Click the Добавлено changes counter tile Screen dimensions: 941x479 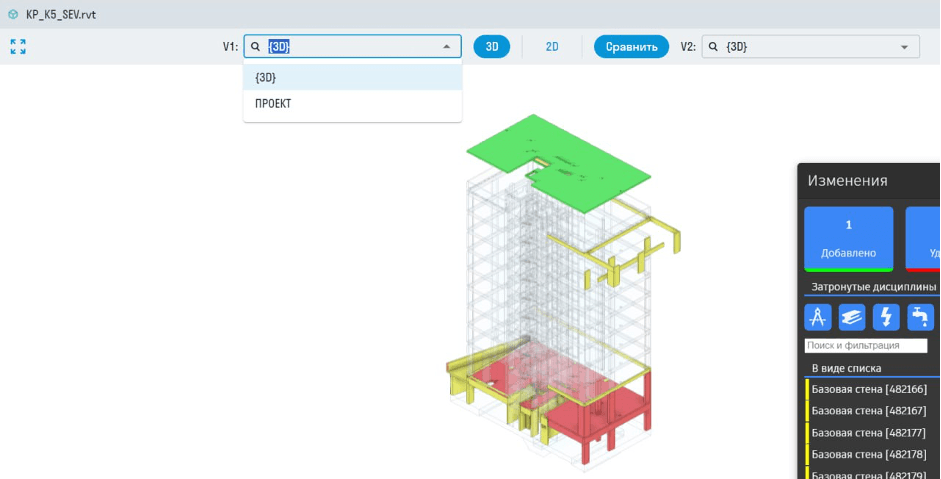tap(849, 238)
